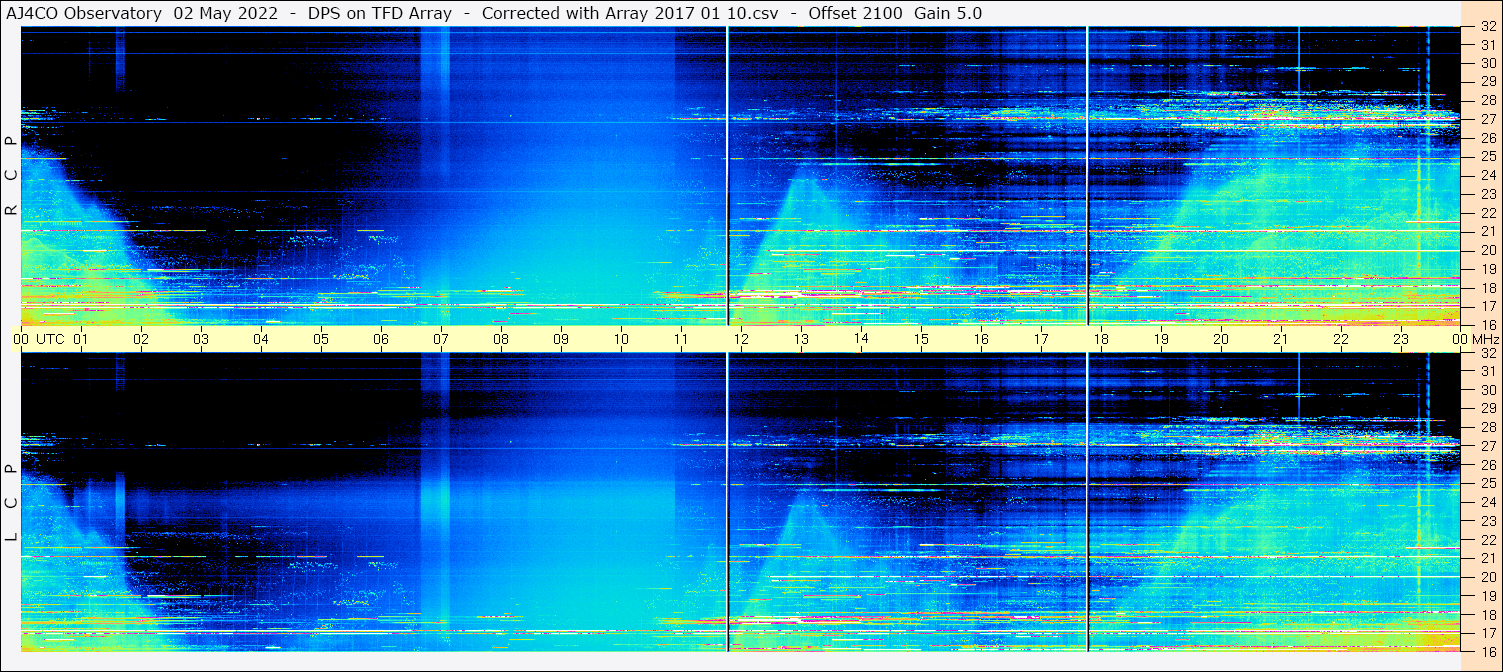Select the 04 hour mark on time axis
This screenshot has height=672, width=1503.
261,339
